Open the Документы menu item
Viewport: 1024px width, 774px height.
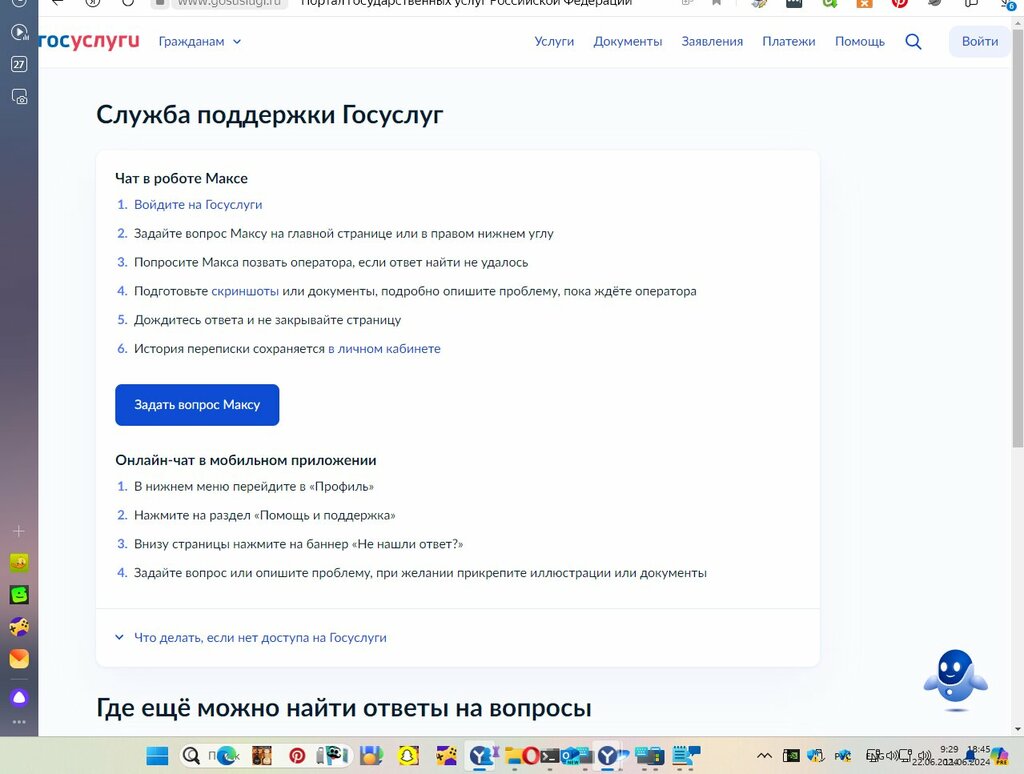tap(628, 42)
